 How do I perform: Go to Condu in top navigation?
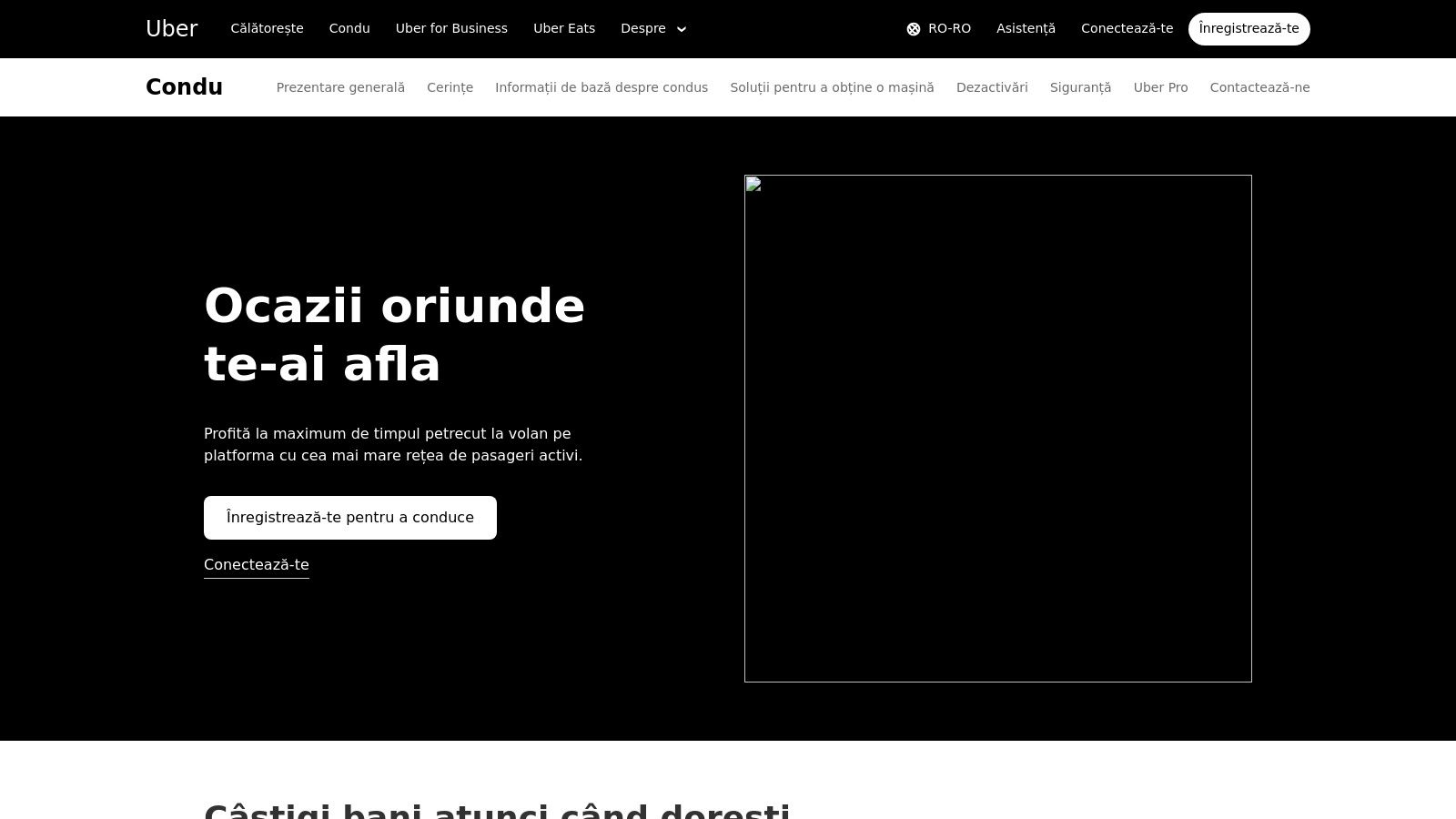349,29
